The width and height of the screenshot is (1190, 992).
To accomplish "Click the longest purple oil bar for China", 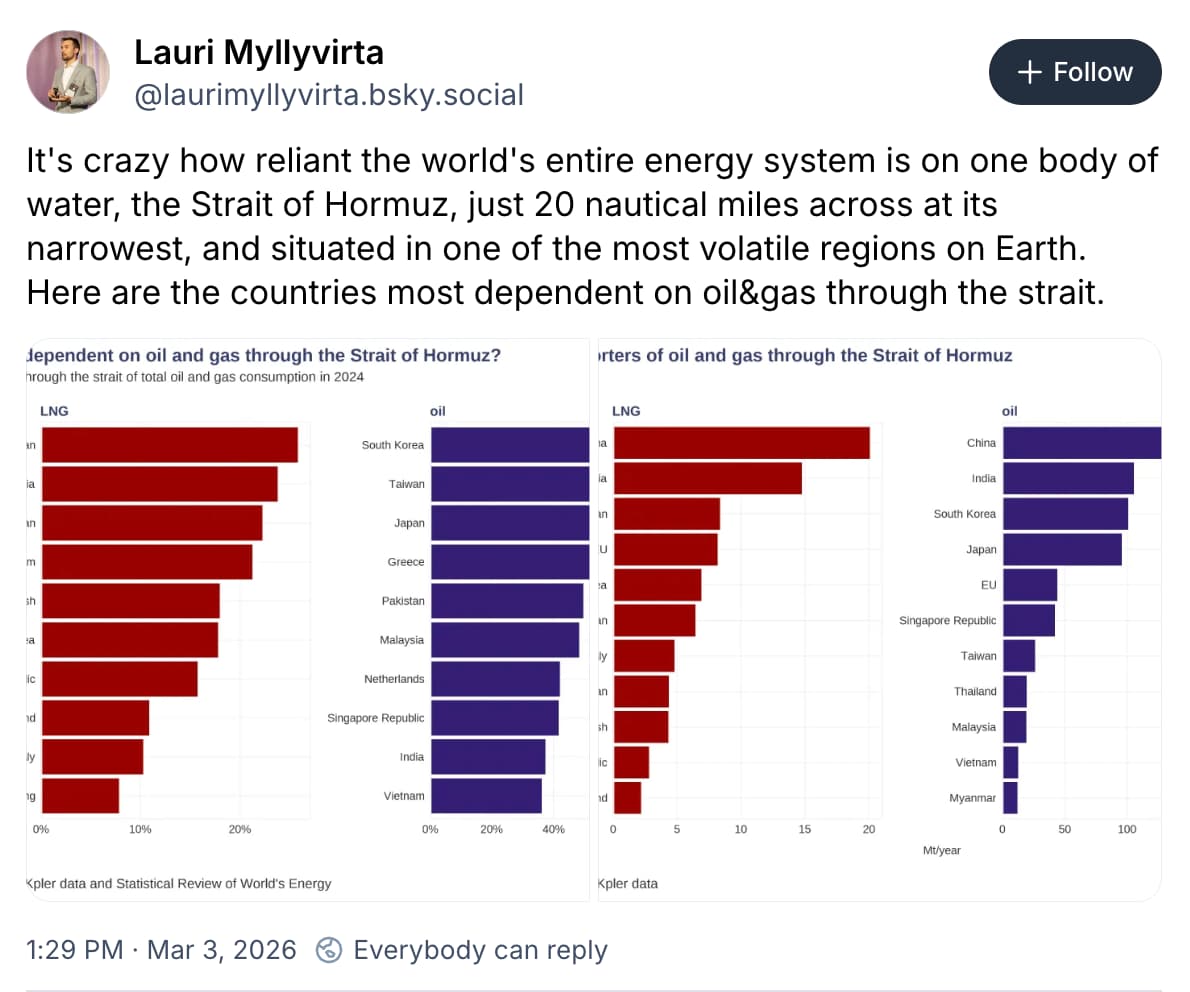I will coord(1080,443).
